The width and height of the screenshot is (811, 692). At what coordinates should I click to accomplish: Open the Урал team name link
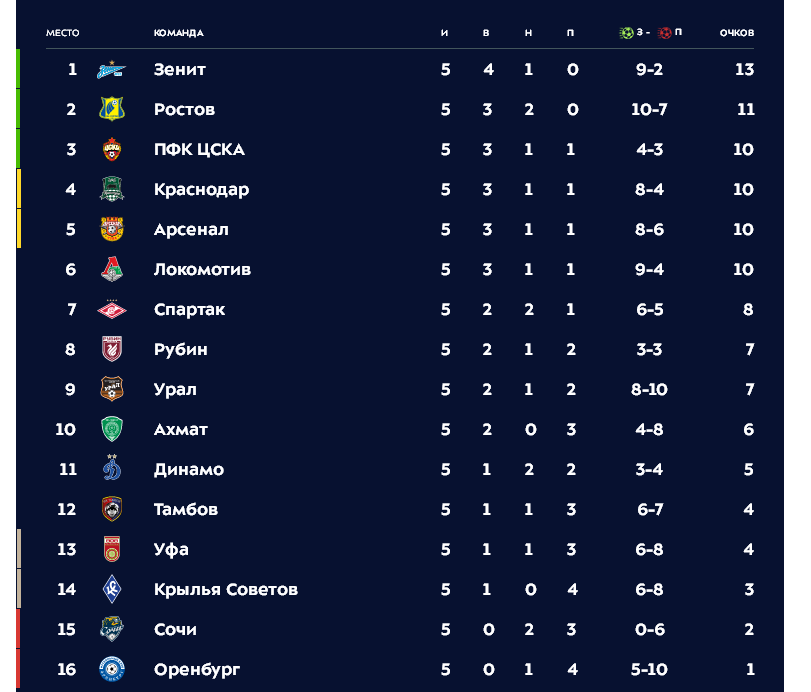click(x=175, y=389)
